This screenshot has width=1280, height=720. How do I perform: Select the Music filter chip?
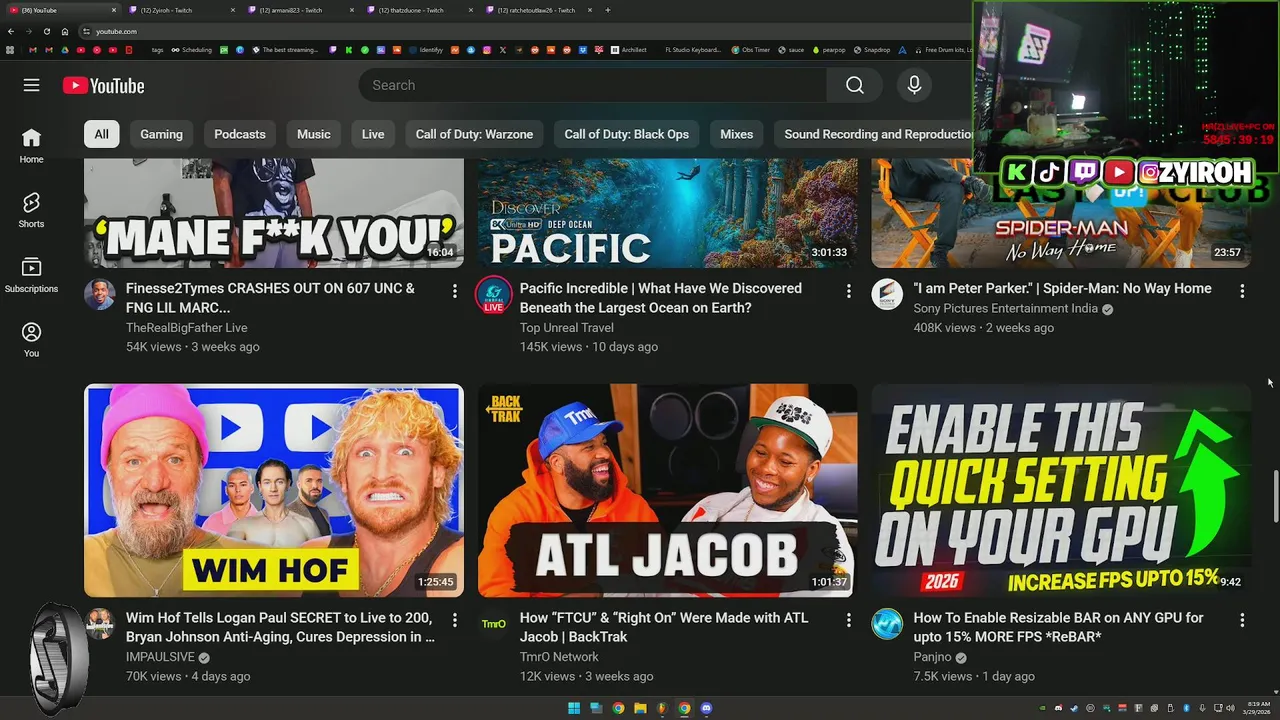[313, 134]
